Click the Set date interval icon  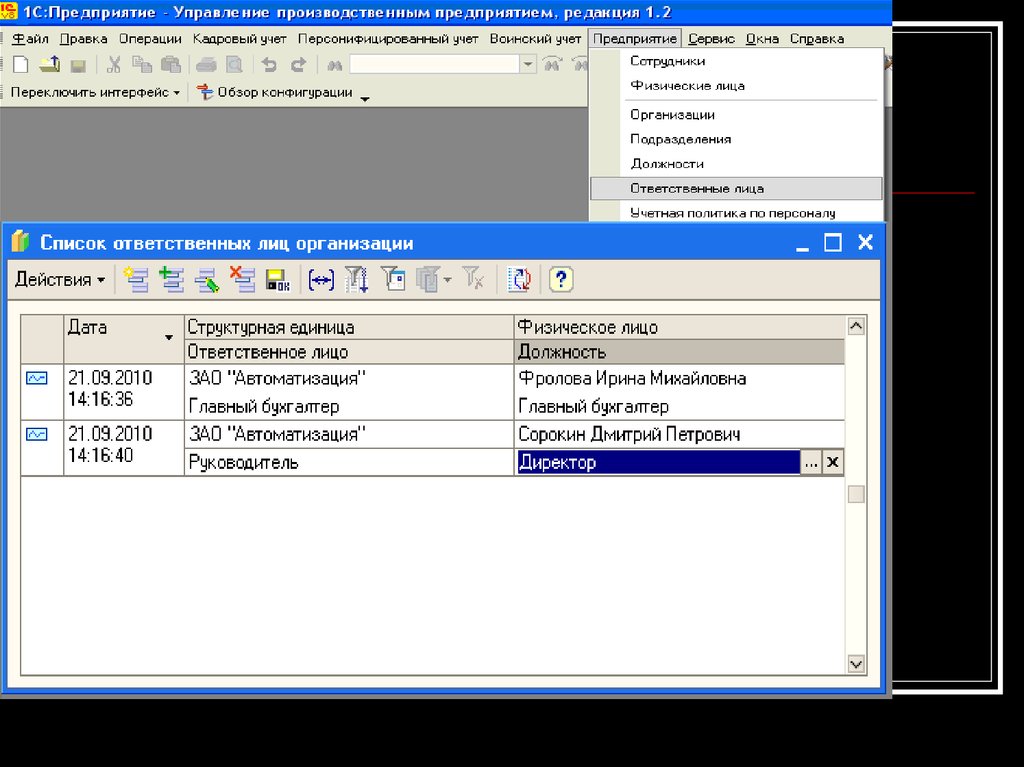(x=321, y=280)
